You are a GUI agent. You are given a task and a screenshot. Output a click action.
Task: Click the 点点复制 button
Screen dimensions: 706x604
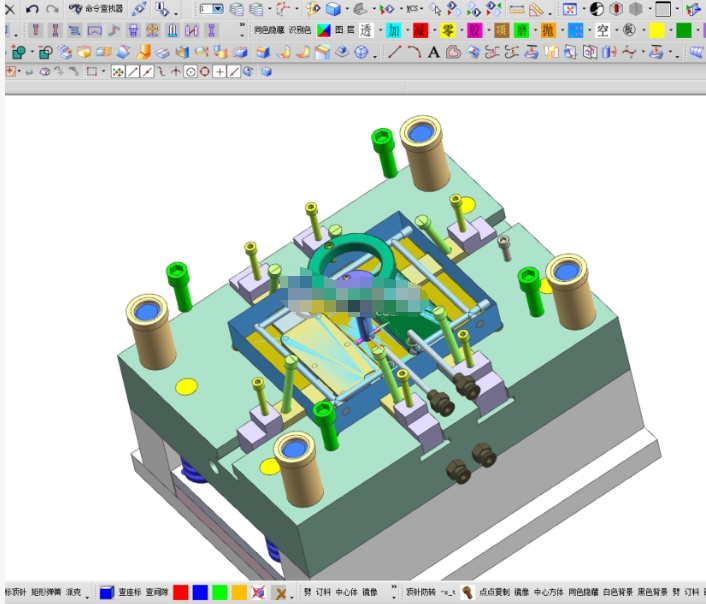[x=494, y=591]
